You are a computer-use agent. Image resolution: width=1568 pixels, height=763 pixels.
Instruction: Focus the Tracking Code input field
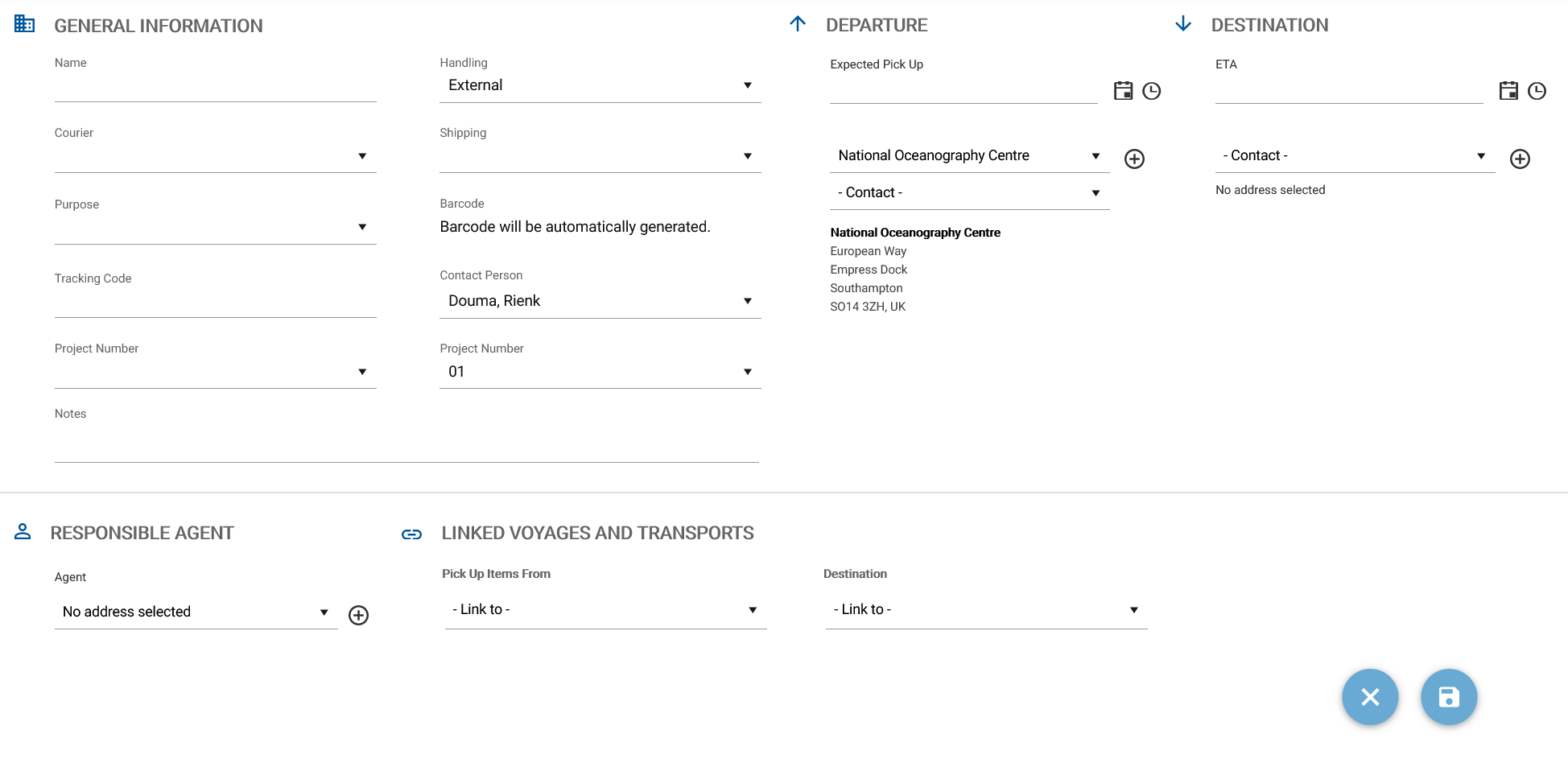215,303
